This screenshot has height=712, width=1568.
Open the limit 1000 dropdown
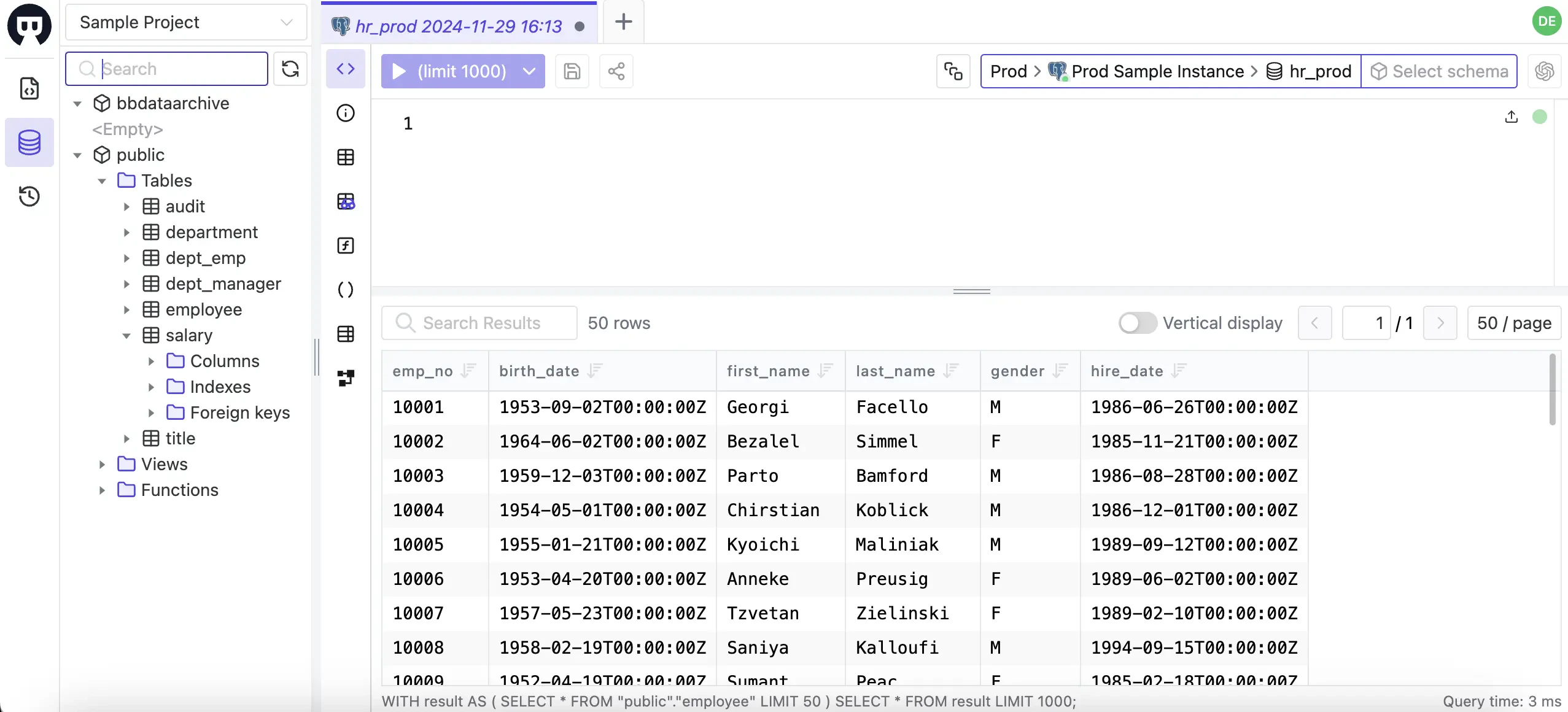point(529,71)
